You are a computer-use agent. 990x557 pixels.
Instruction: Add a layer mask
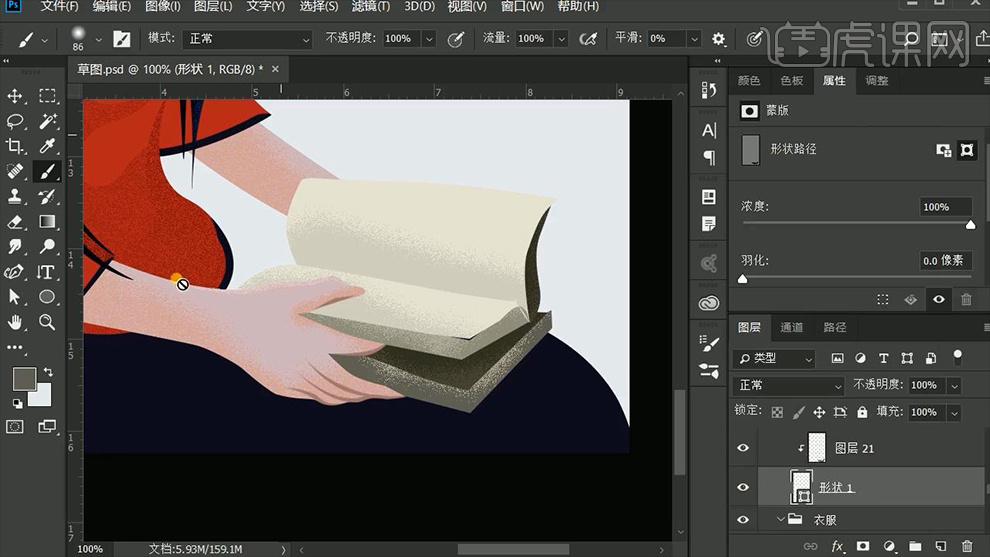tap(862, 546)
